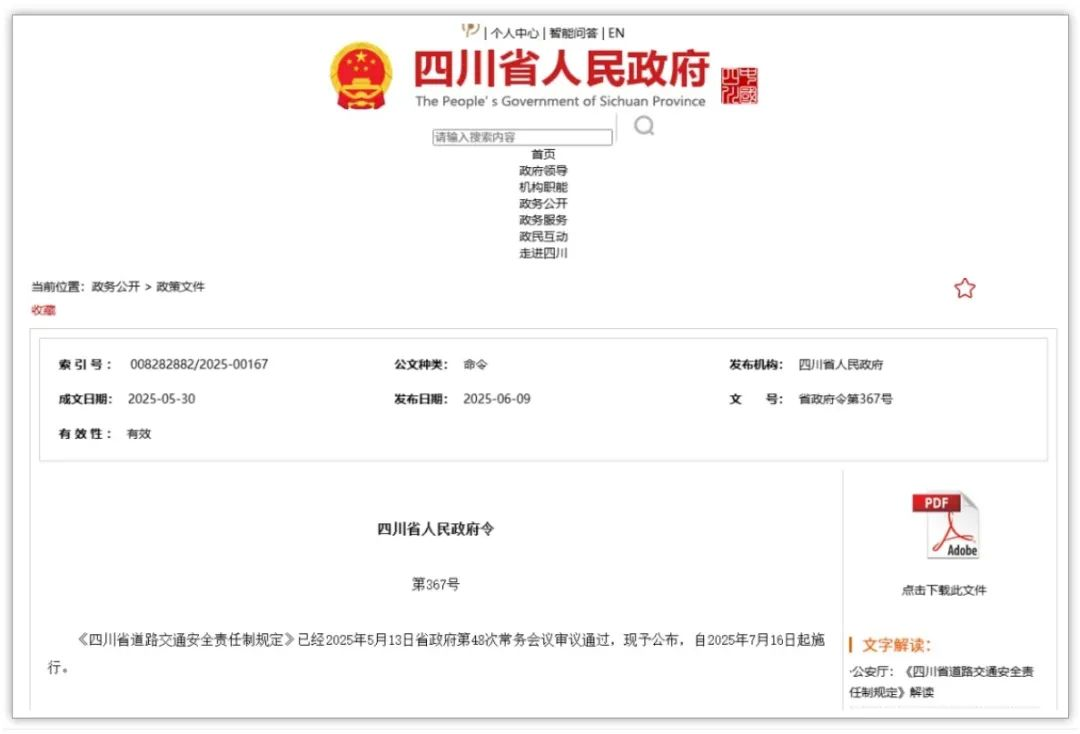Click the document number 第367号 in body

435,585
